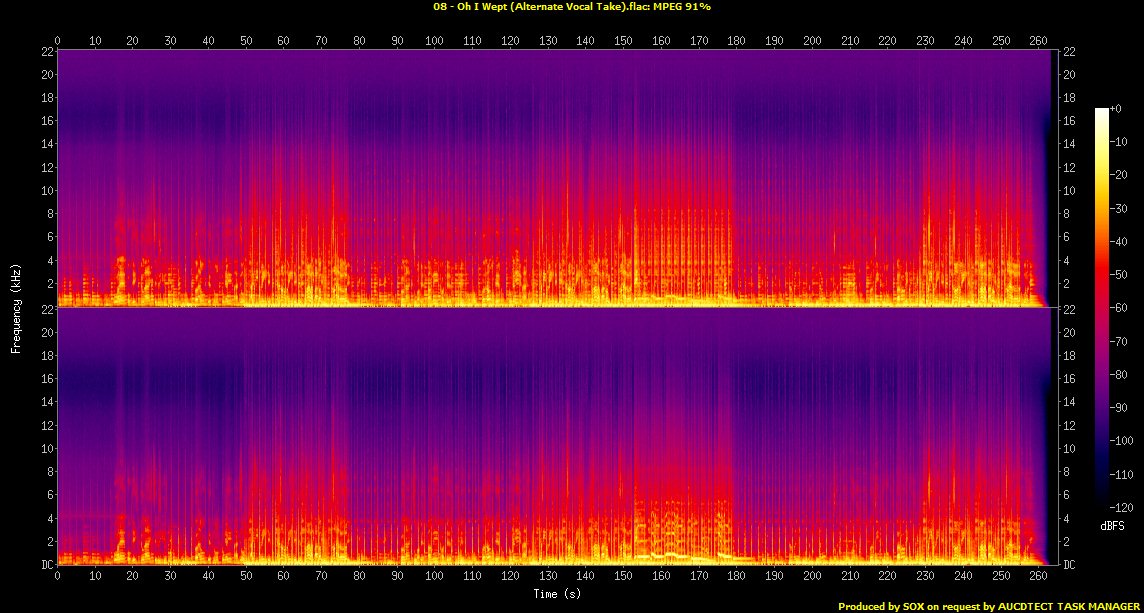The height and width of the screenshot is (613, 1144).
Task: Click the 180 second mark on top time axis
Action: (x=736, y=41)
